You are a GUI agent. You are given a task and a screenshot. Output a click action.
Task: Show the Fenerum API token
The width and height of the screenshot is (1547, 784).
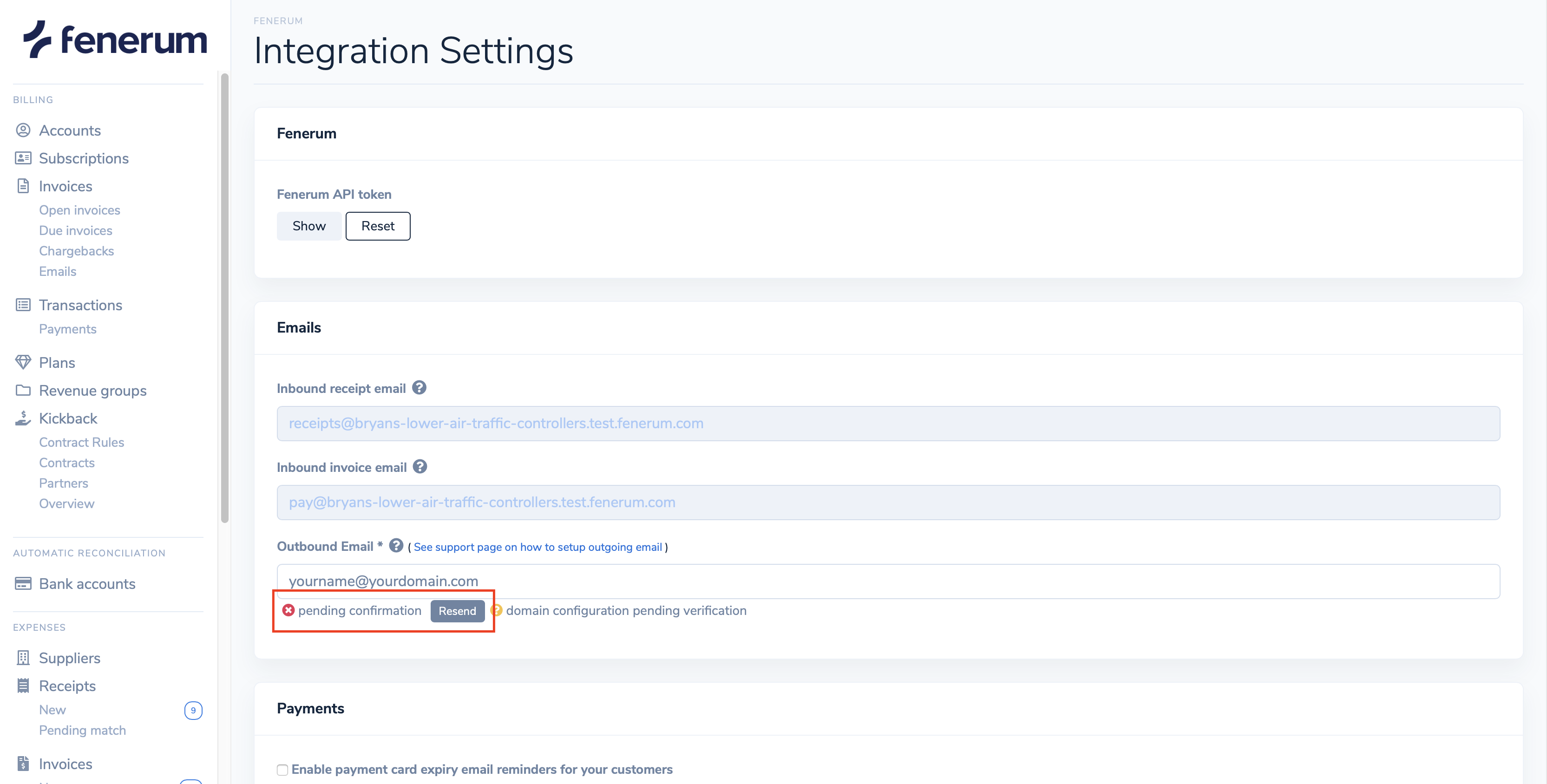[x=308, y=226]
